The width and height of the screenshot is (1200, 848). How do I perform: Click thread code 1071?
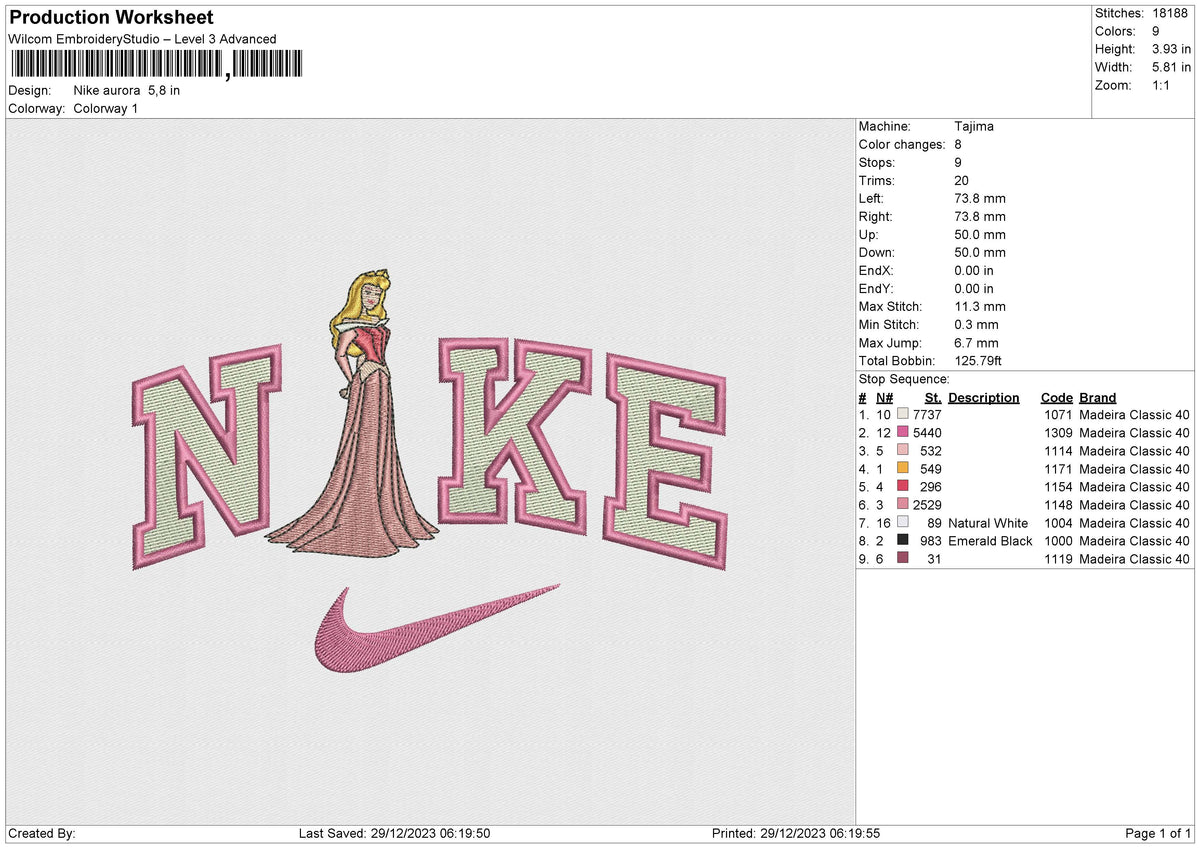(x=1058, y=414)
